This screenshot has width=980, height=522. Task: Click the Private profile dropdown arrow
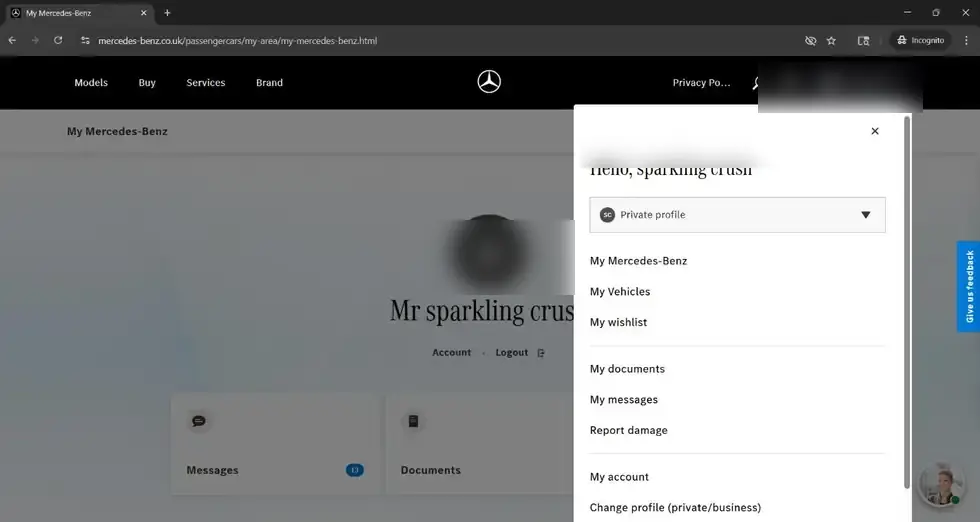(x=866, y=214)
